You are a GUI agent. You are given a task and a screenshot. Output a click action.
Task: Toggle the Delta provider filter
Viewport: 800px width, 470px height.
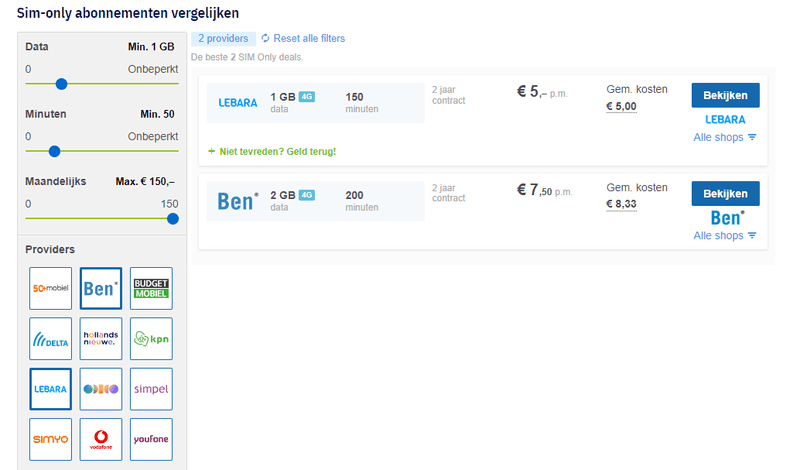tap(51, 339)
